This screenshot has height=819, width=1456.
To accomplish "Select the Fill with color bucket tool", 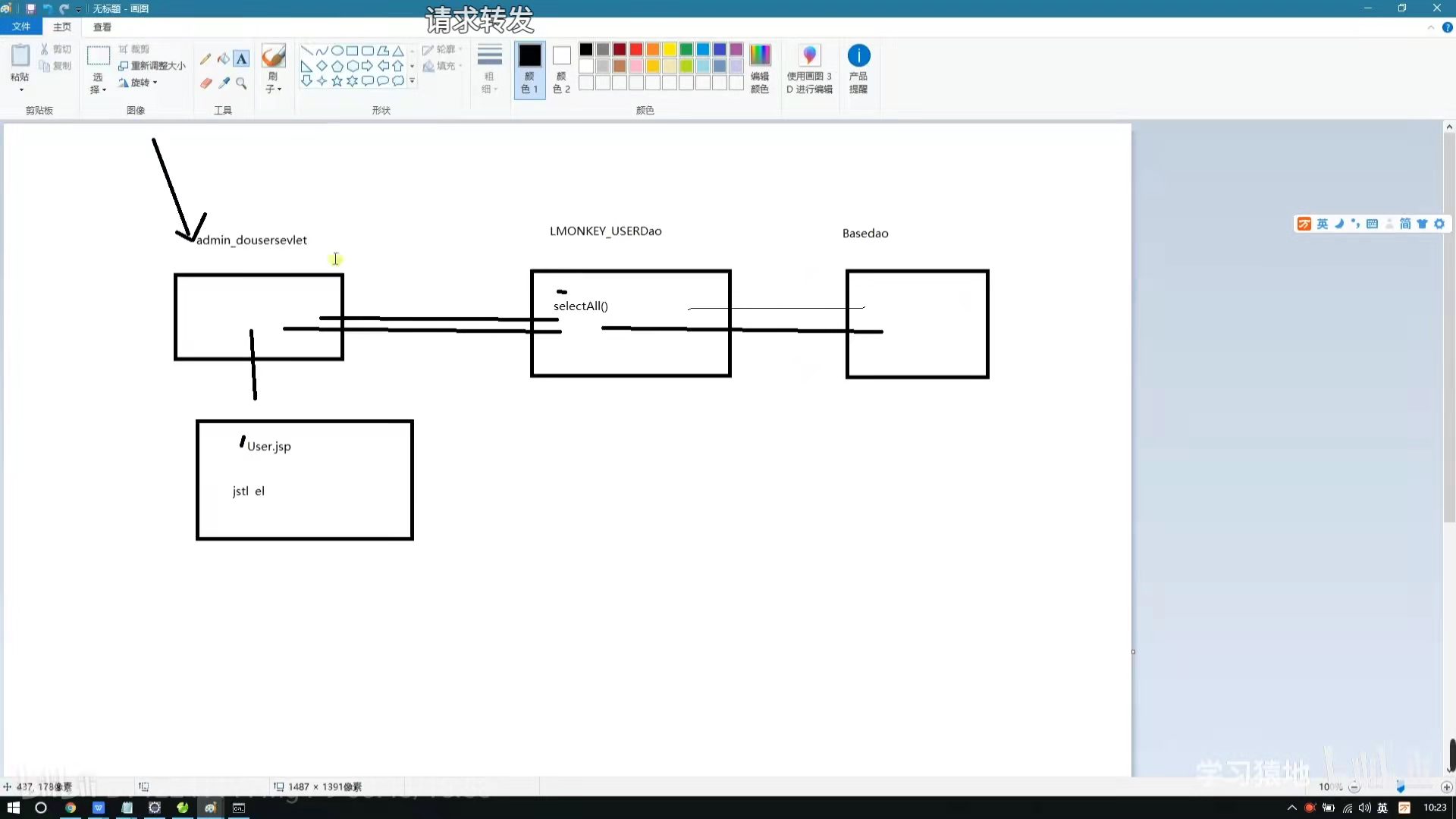I will (x=223, y=59).
